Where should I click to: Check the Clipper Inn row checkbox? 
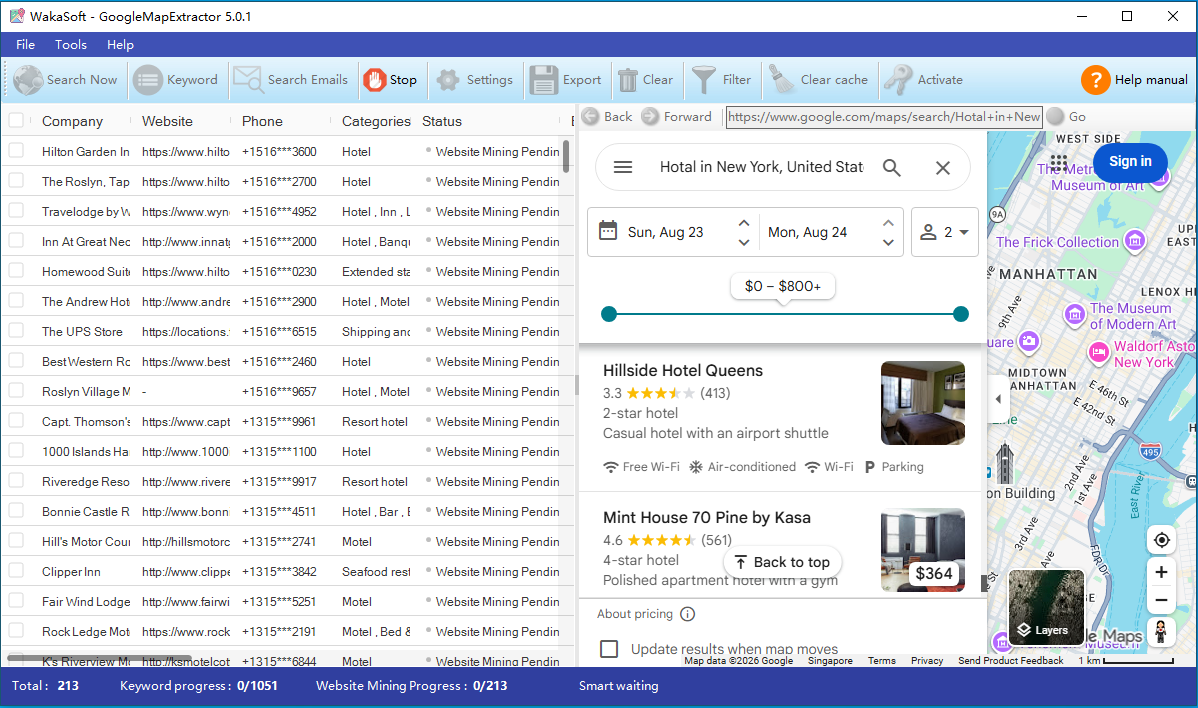[x=16, y=571]
